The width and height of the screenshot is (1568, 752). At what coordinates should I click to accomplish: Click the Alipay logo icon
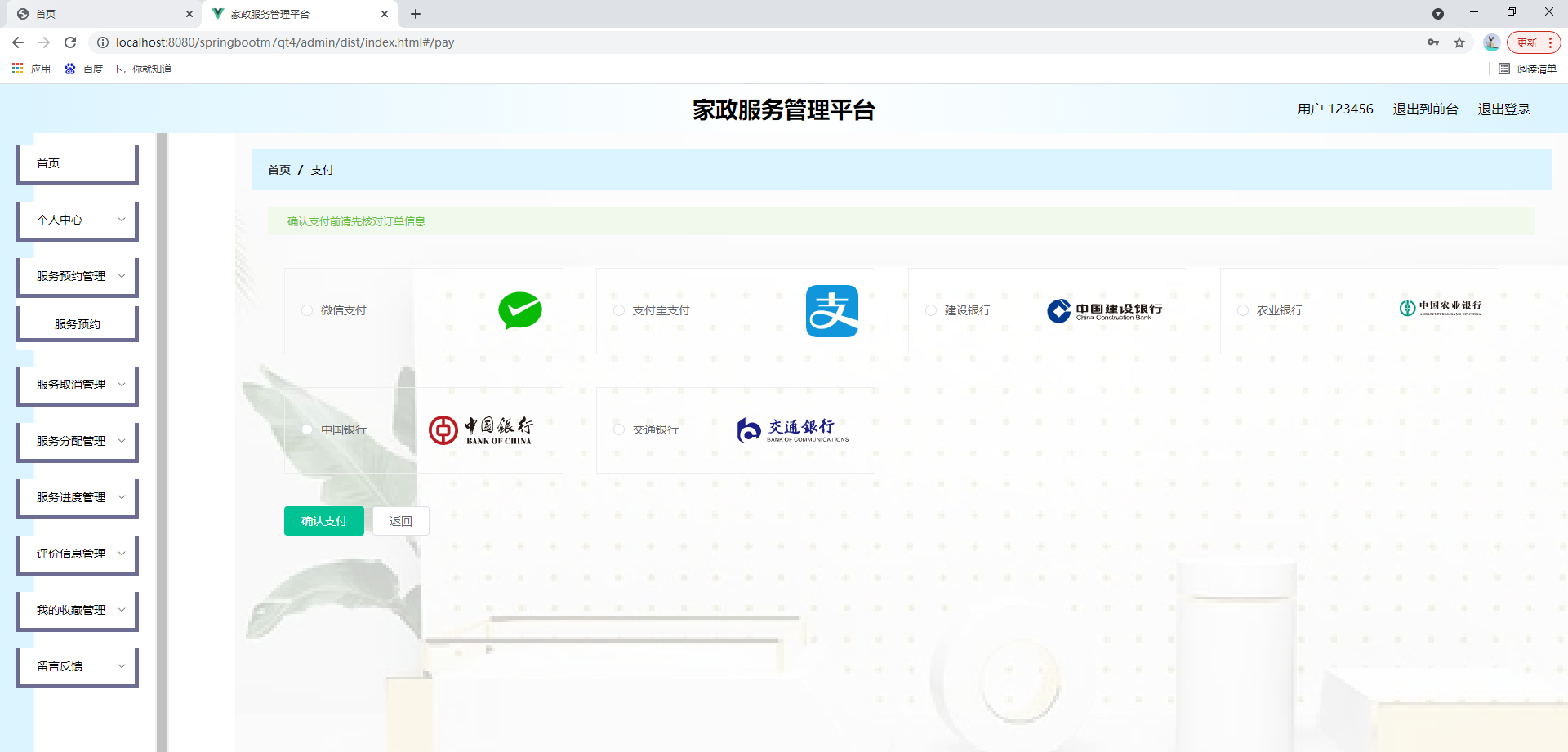click(832, 311)
